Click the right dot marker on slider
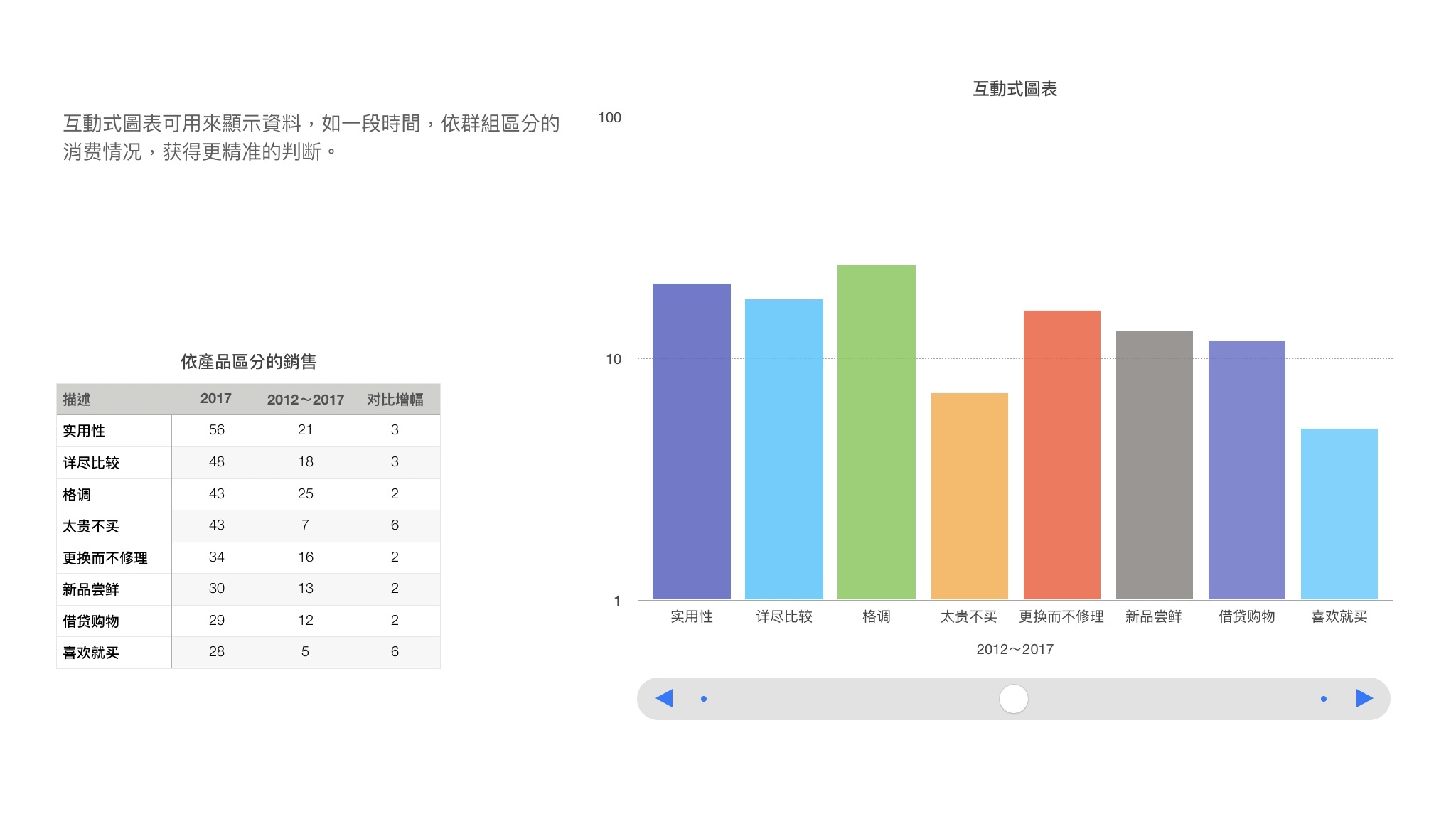The image size is (1456, 819). (1324, 699)
